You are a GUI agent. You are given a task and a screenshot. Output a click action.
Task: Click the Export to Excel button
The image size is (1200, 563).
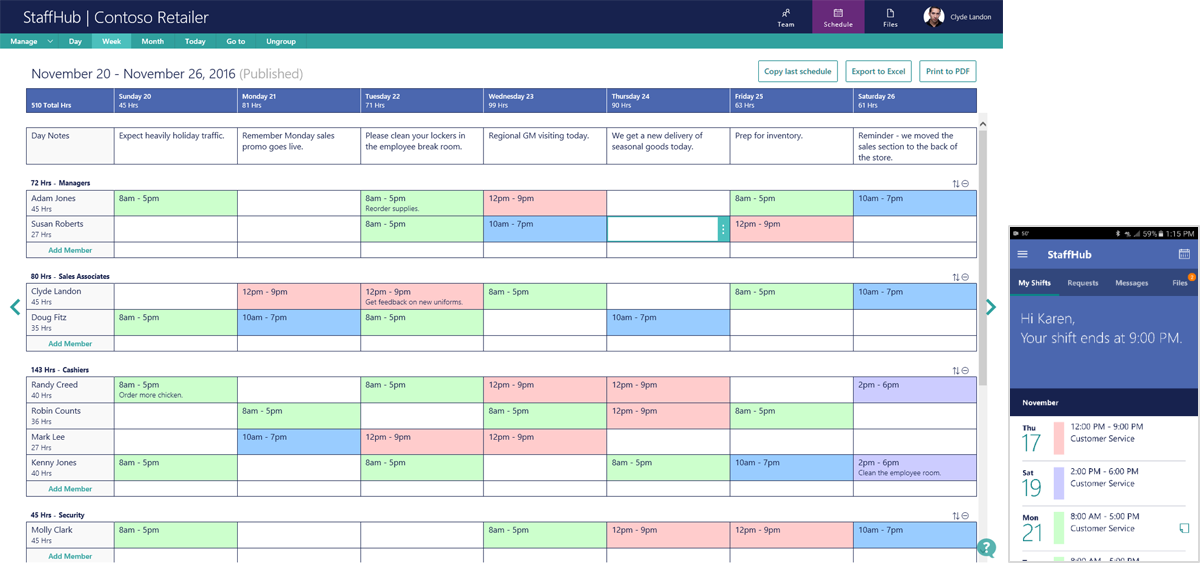pos(878,71)
